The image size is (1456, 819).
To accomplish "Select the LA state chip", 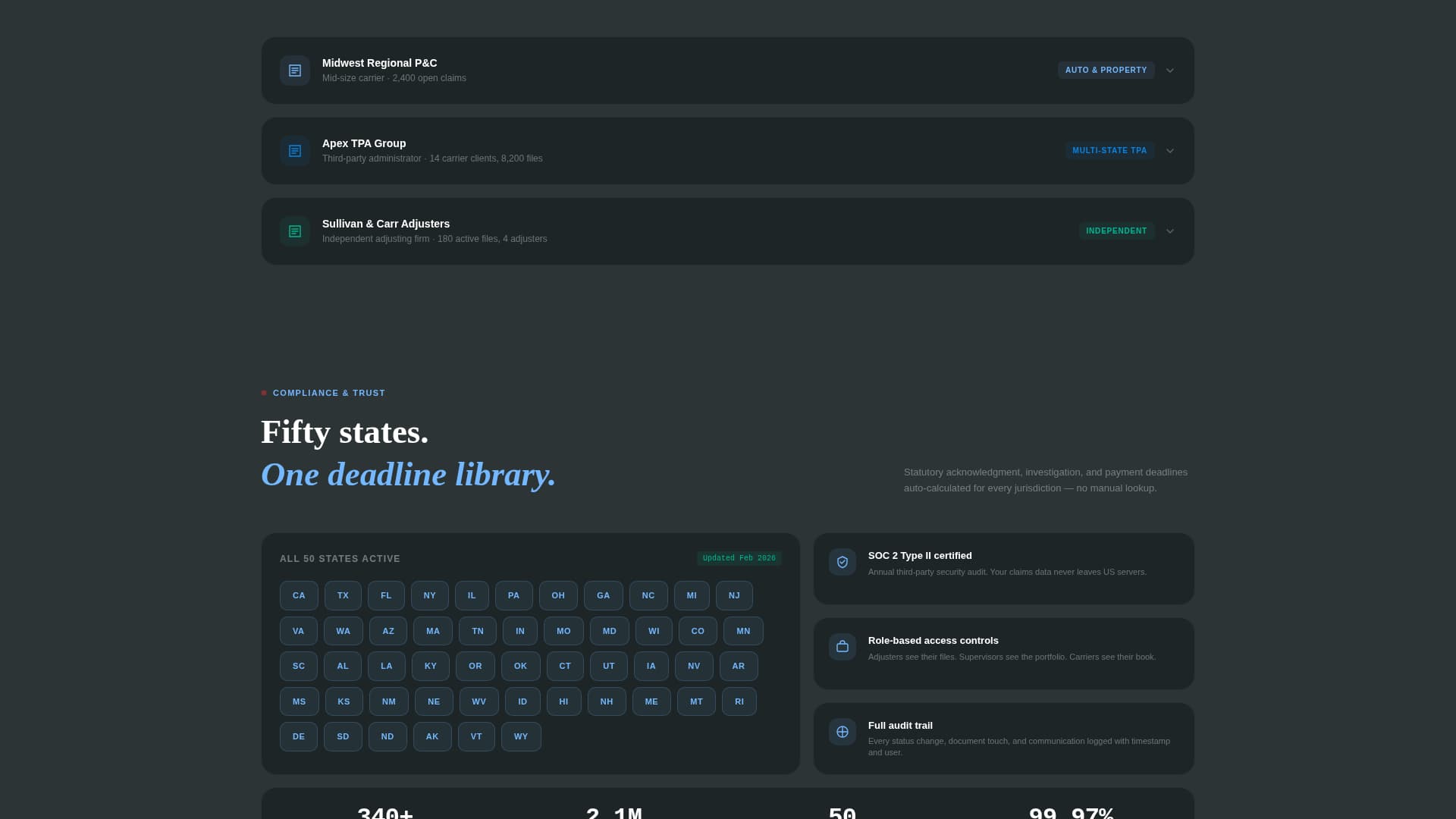I will [x=387, y=666].
